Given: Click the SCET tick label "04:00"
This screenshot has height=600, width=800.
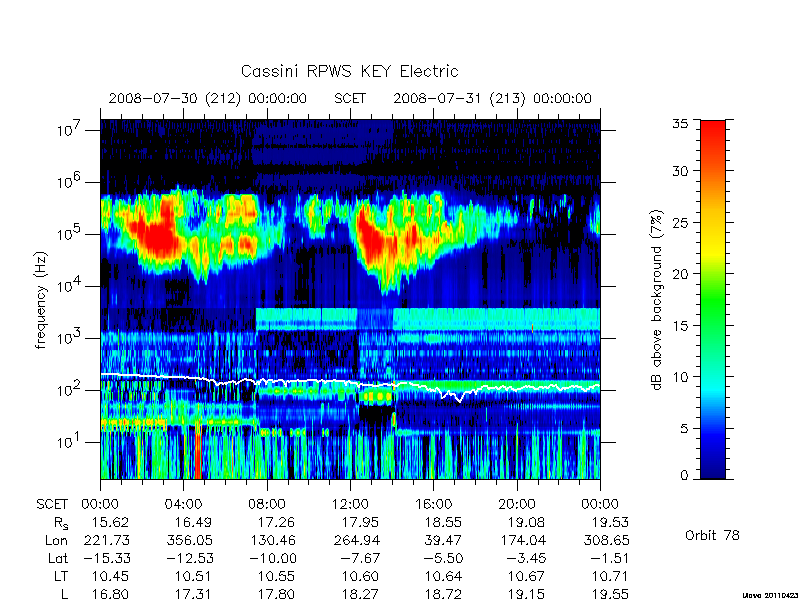Looking at the screenshot, I should 183,505.
